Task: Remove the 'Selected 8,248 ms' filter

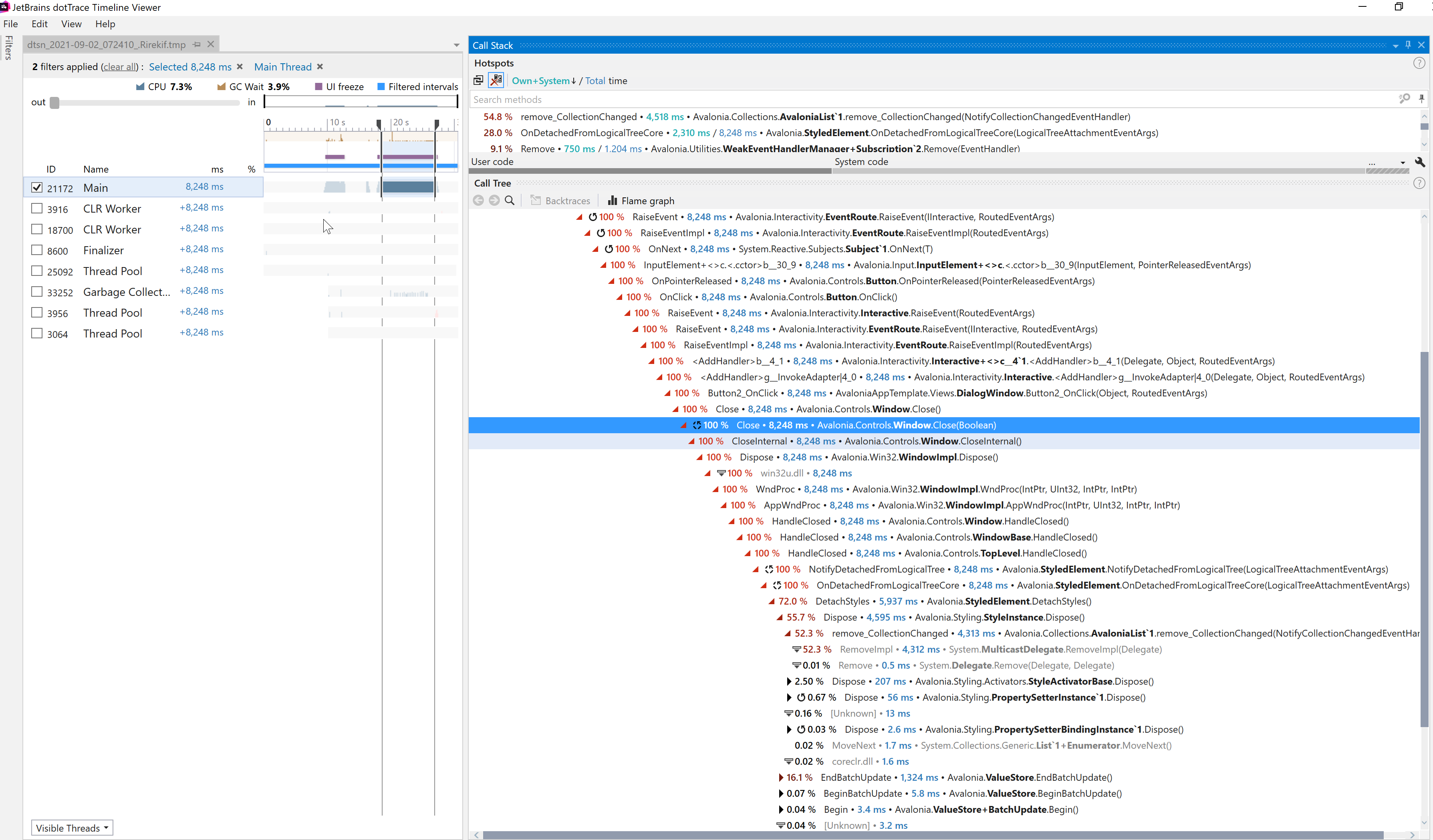Action: coord(240,66)
